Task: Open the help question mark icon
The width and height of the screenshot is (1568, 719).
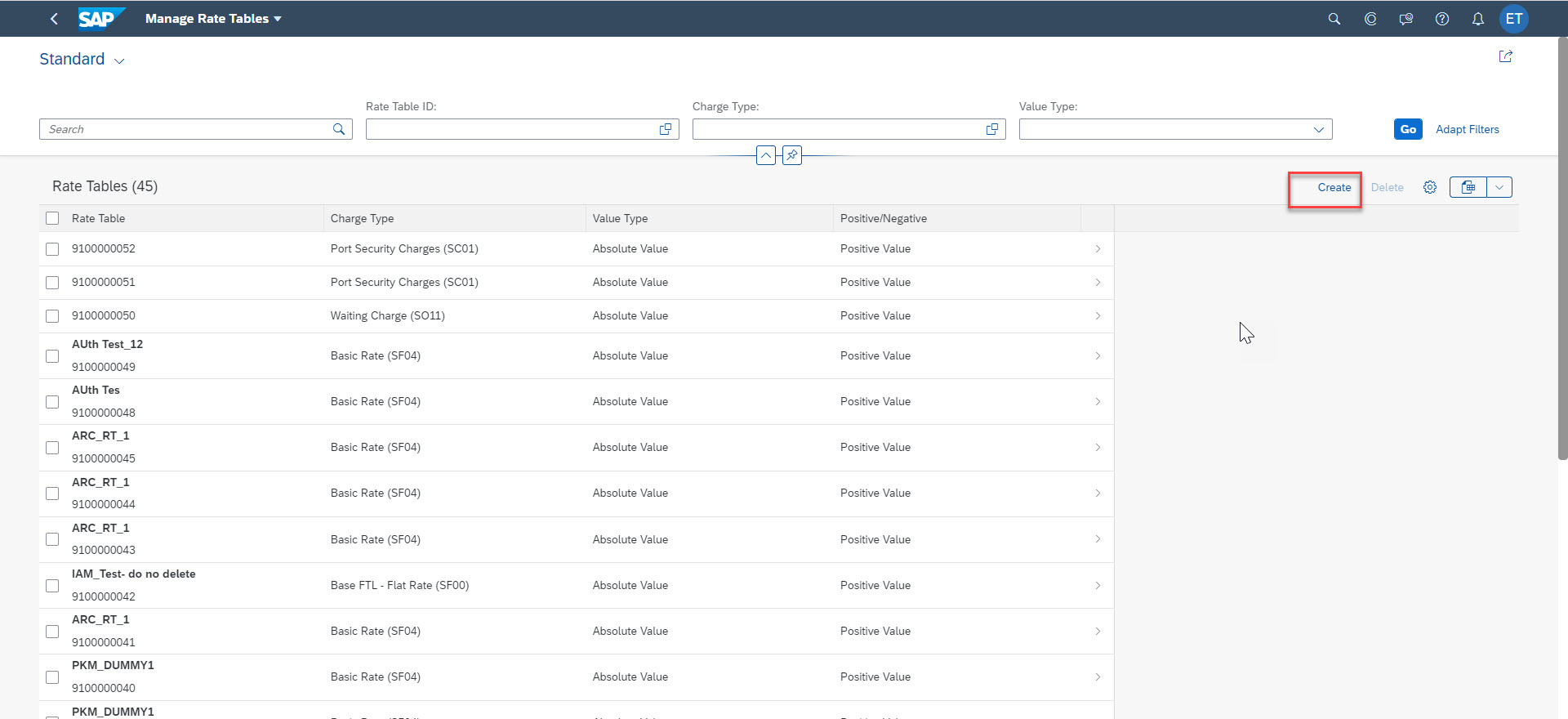Action: [x=1441, y=19]
